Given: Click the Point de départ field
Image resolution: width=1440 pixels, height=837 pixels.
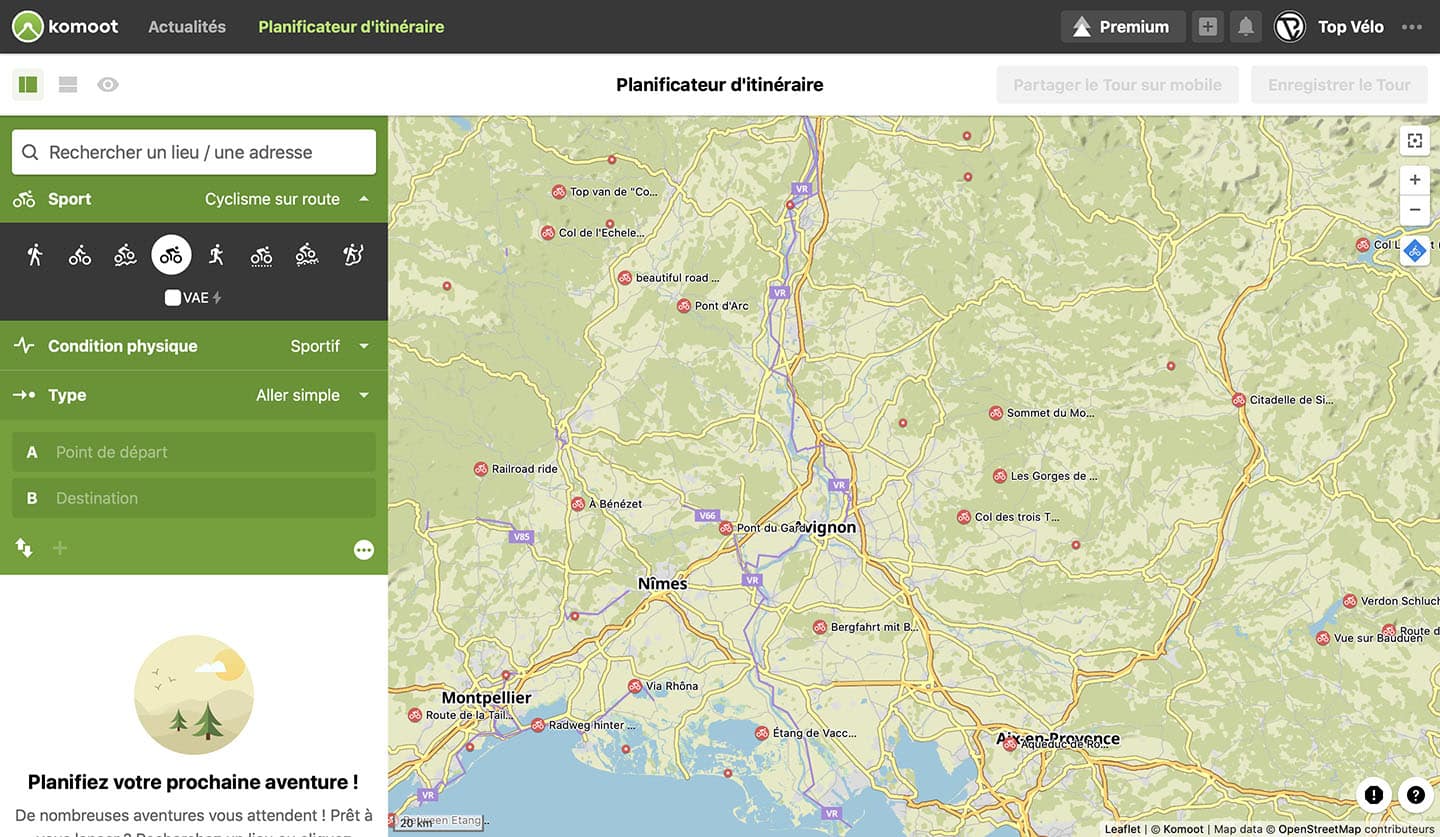Looking at the screenshot, I should (x=194, y=452).
